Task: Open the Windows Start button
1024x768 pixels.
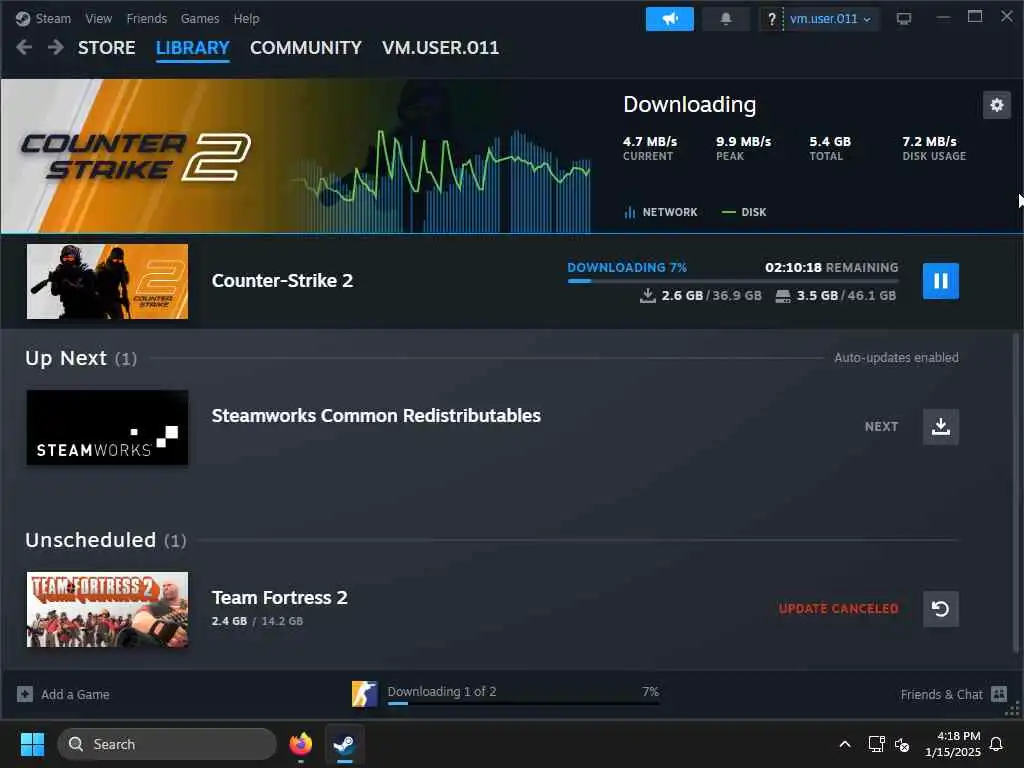Action: tap(32, 744)
